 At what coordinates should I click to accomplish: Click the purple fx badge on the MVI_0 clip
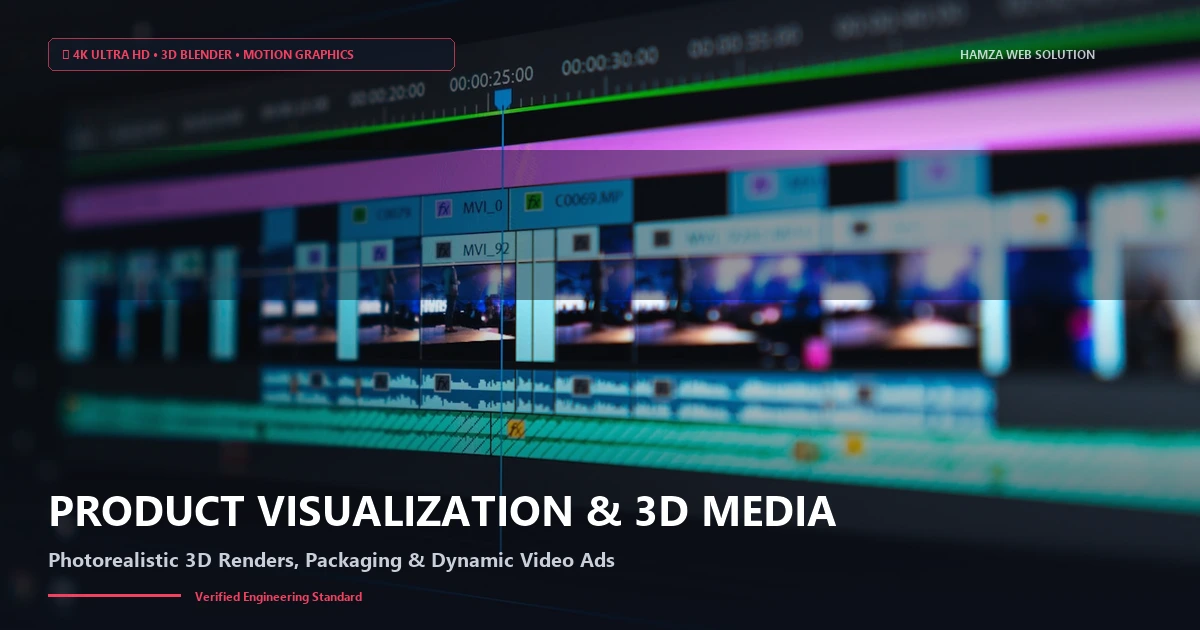click(444, 209)
